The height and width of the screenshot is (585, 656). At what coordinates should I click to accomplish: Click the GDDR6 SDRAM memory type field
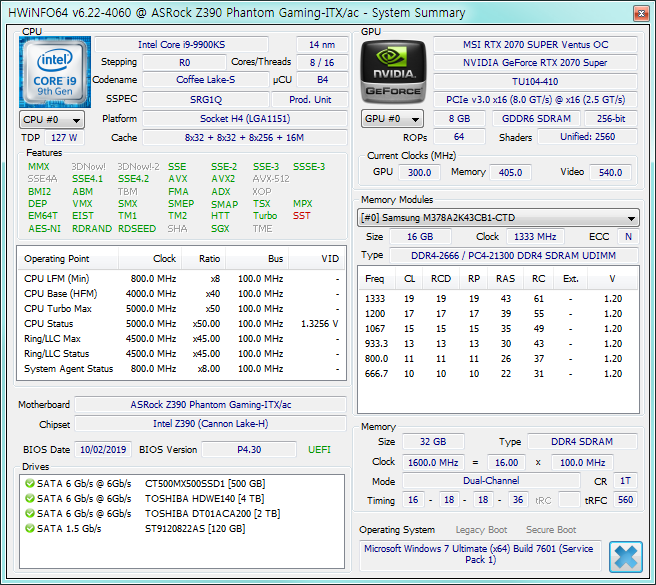pos(536,119)
